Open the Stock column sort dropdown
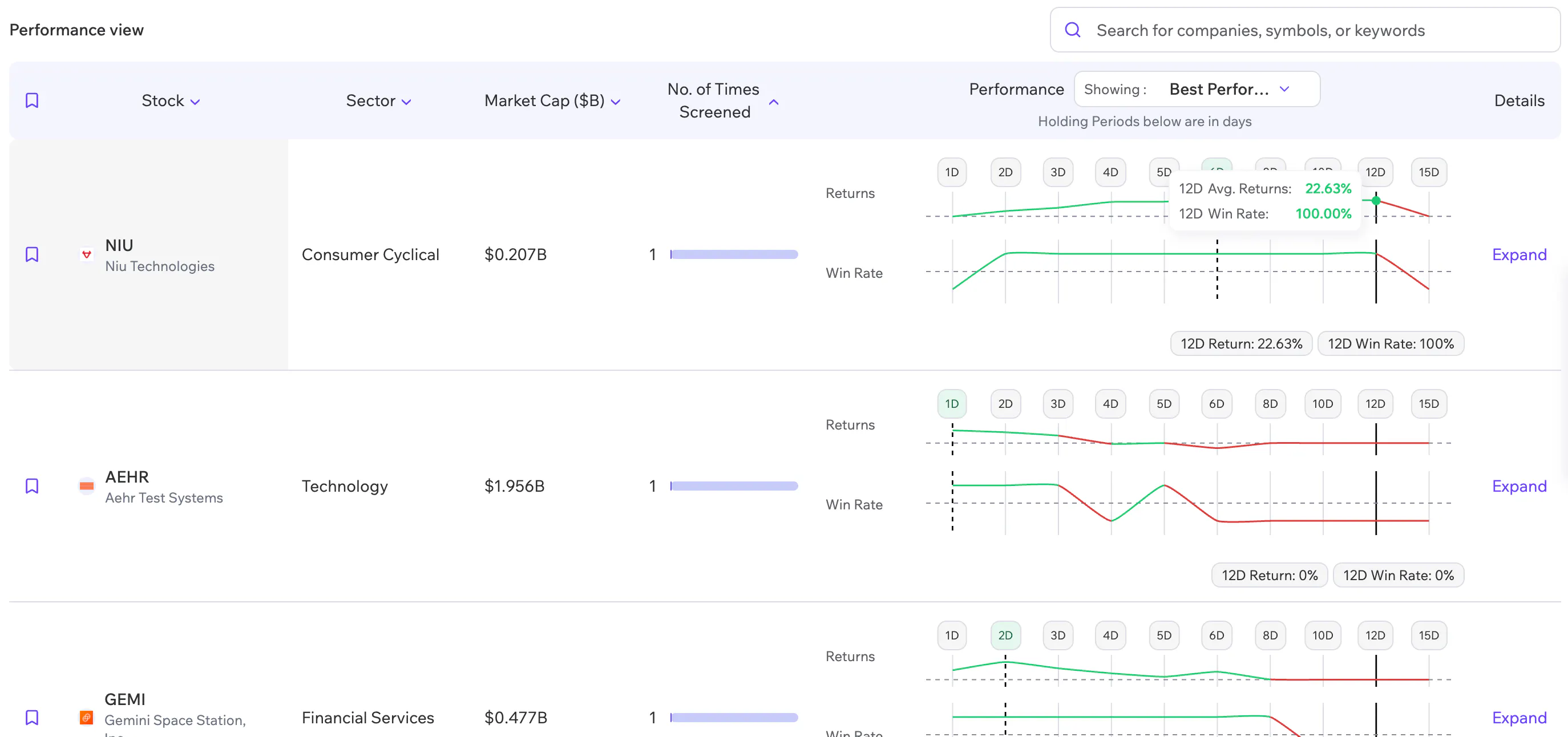 [195, 102]
